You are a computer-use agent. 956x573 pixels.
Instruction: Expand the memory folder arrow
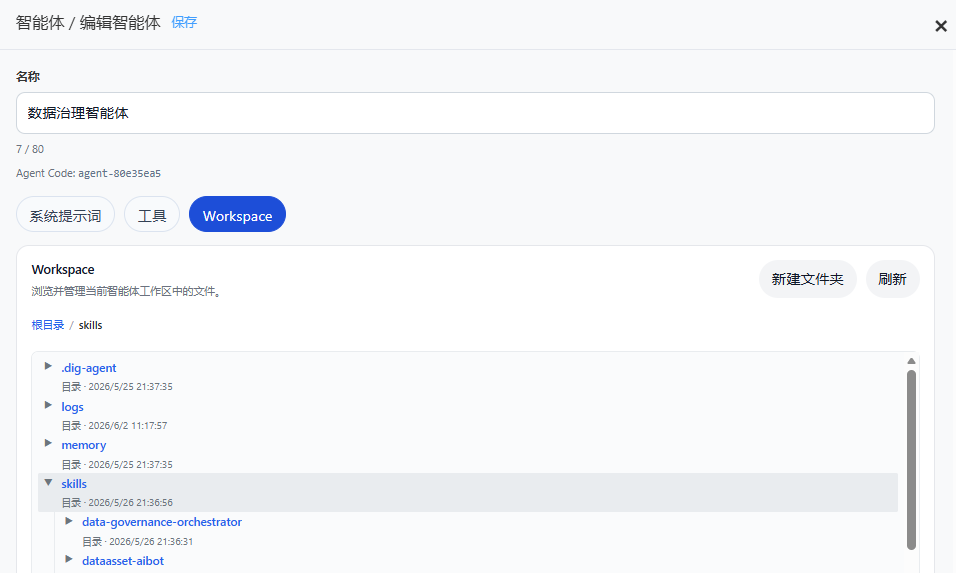(x=48, y=443)
